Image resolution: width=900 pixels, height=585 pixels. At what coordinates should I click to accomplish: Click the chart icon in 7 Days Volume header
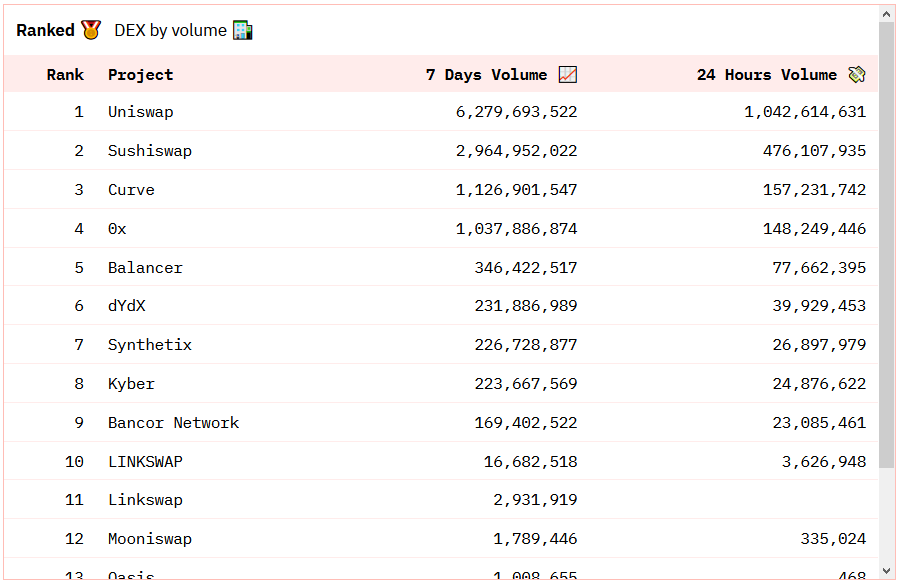(x=568, y=75)
